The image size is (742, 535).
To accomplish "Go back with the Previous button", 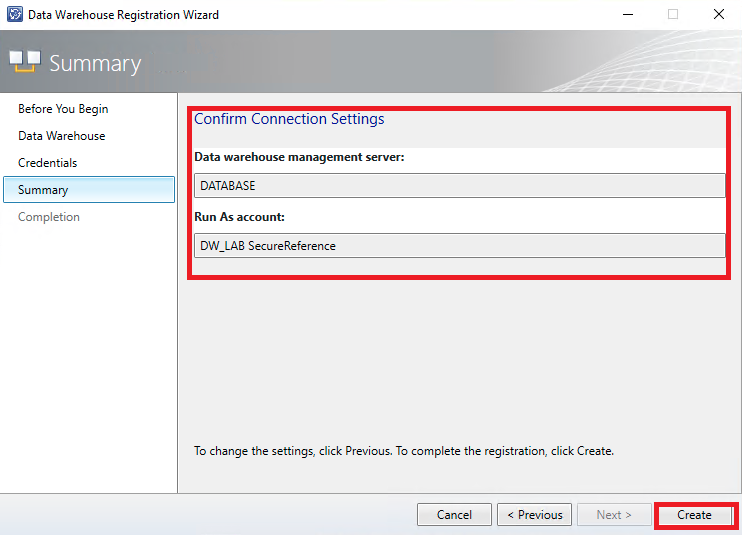I will pyautogui.click(x=534, y=515).
